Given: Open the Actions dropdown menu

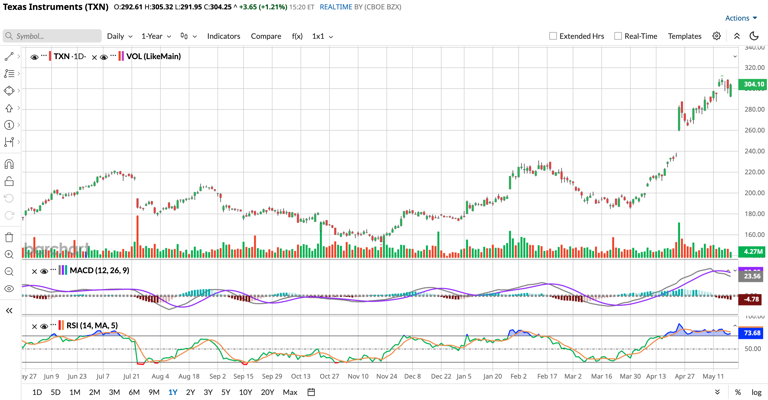Looking at the screenshot, I should pyautogui.click(x=741, y=18).
